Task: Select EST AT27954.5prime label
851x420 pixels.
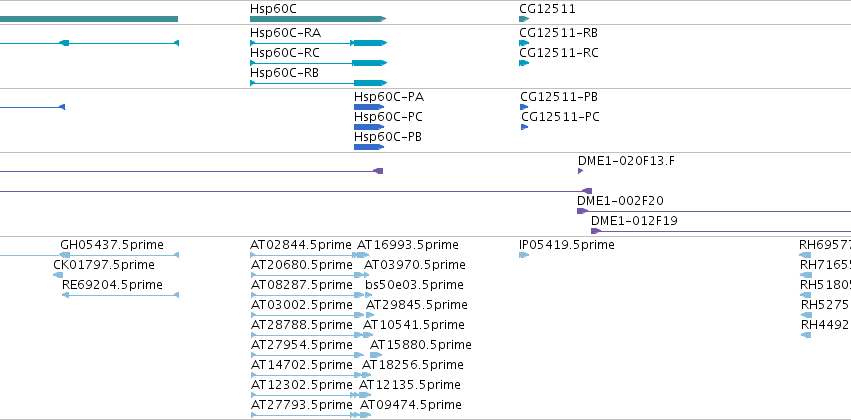Action: [302, 346]
